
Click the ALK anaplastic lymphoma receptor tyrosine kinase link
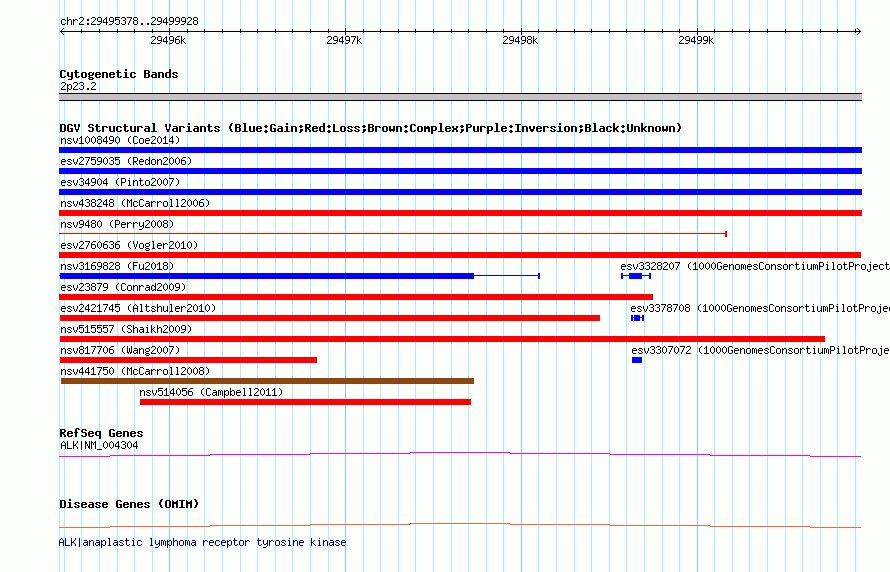pos(202,542)
